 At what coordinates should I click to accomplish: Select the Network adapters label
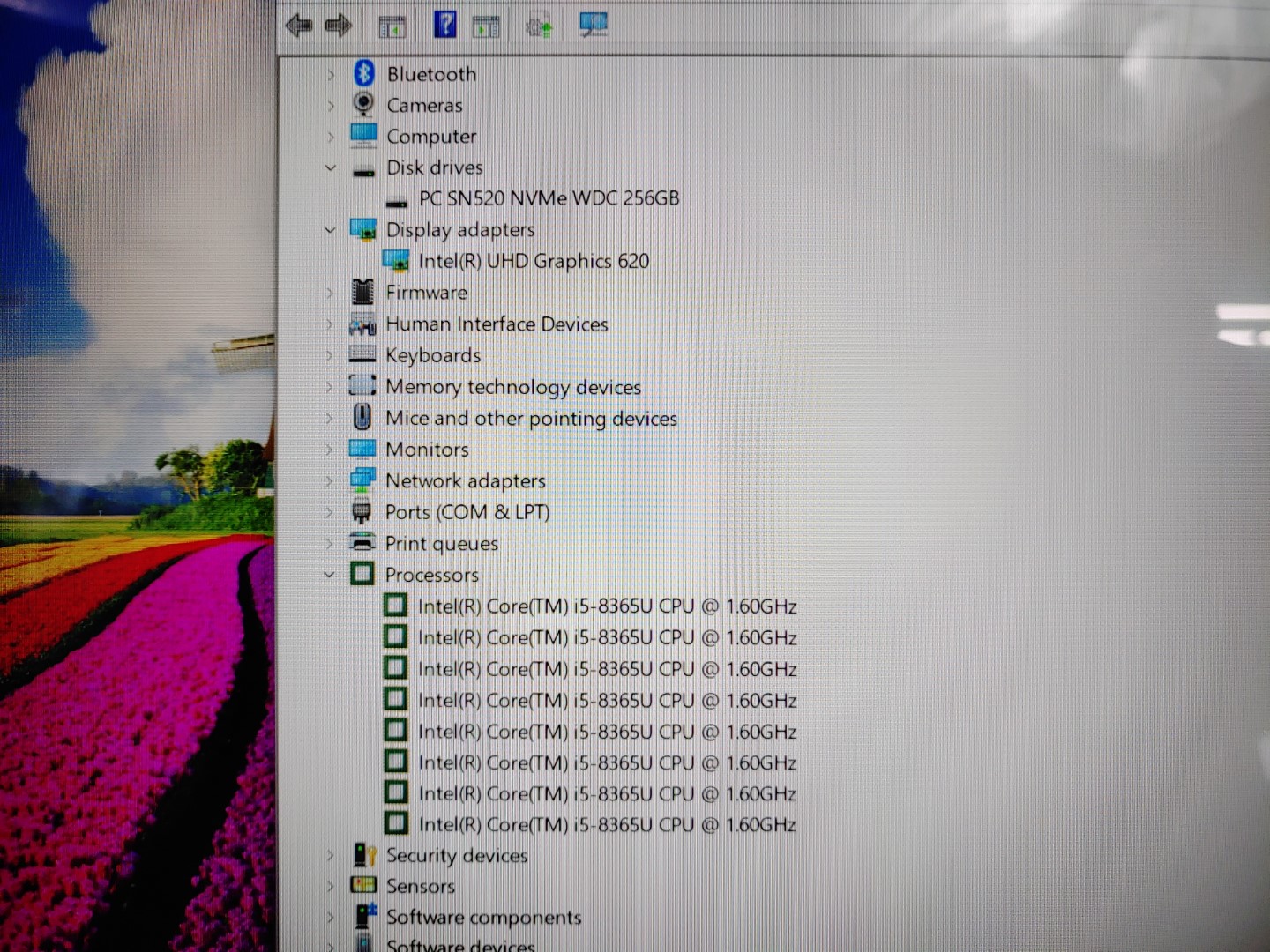465,480
